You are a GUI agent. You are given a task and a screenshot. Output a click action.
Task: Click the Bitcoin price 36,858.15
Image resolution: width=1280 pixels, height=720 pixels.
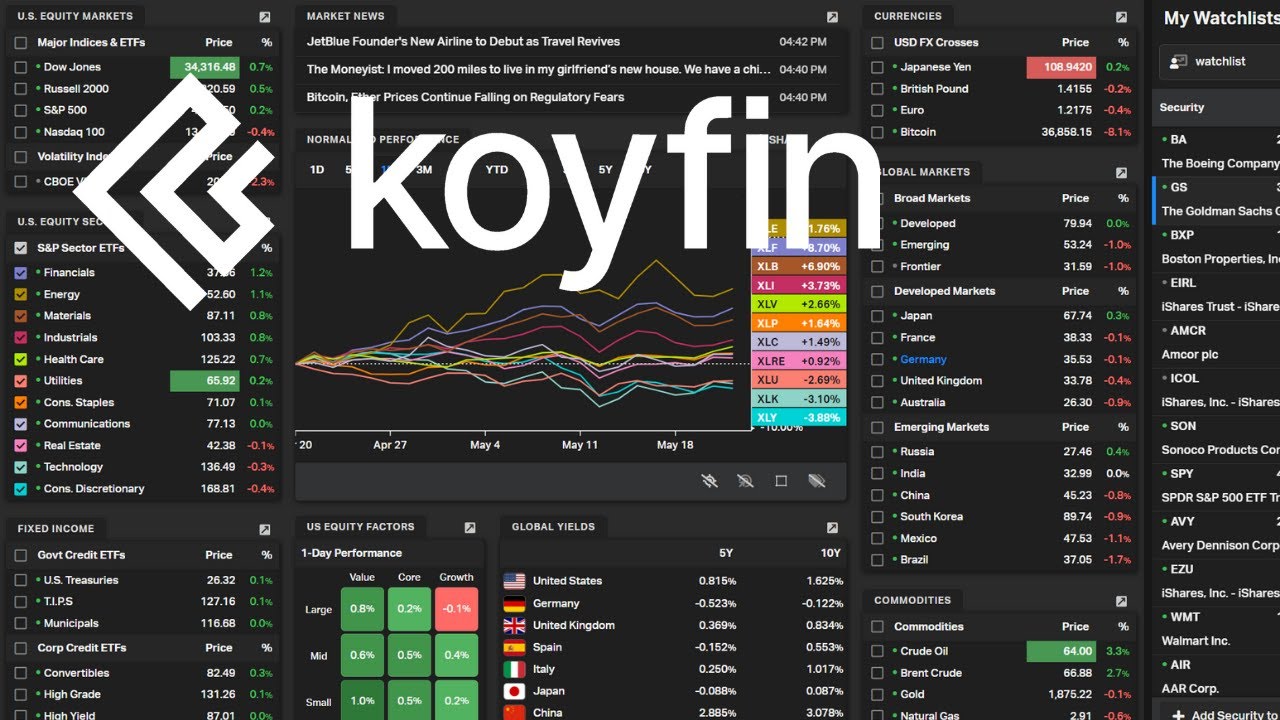click(x=1066, y=132)
